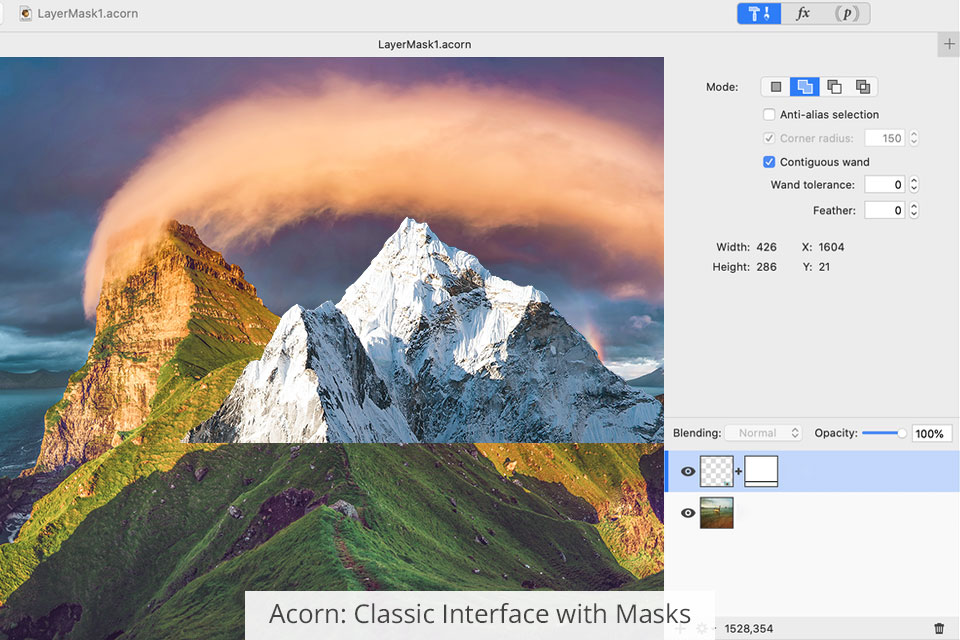960x640 pixels.
Task: Select the transparent layer thumbnail
Action: (716, 472)
